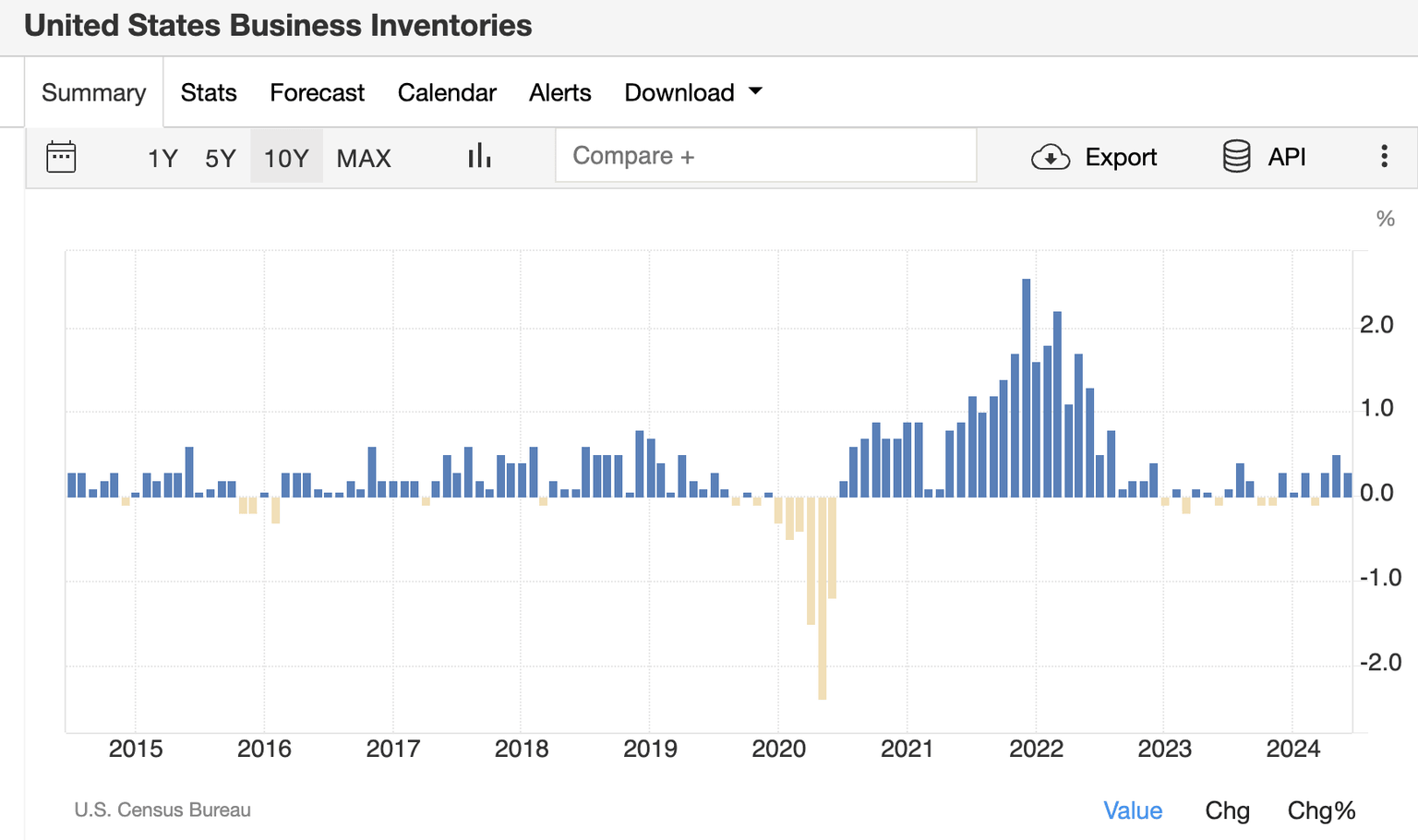Select the 5Y time range

[221, 158]
